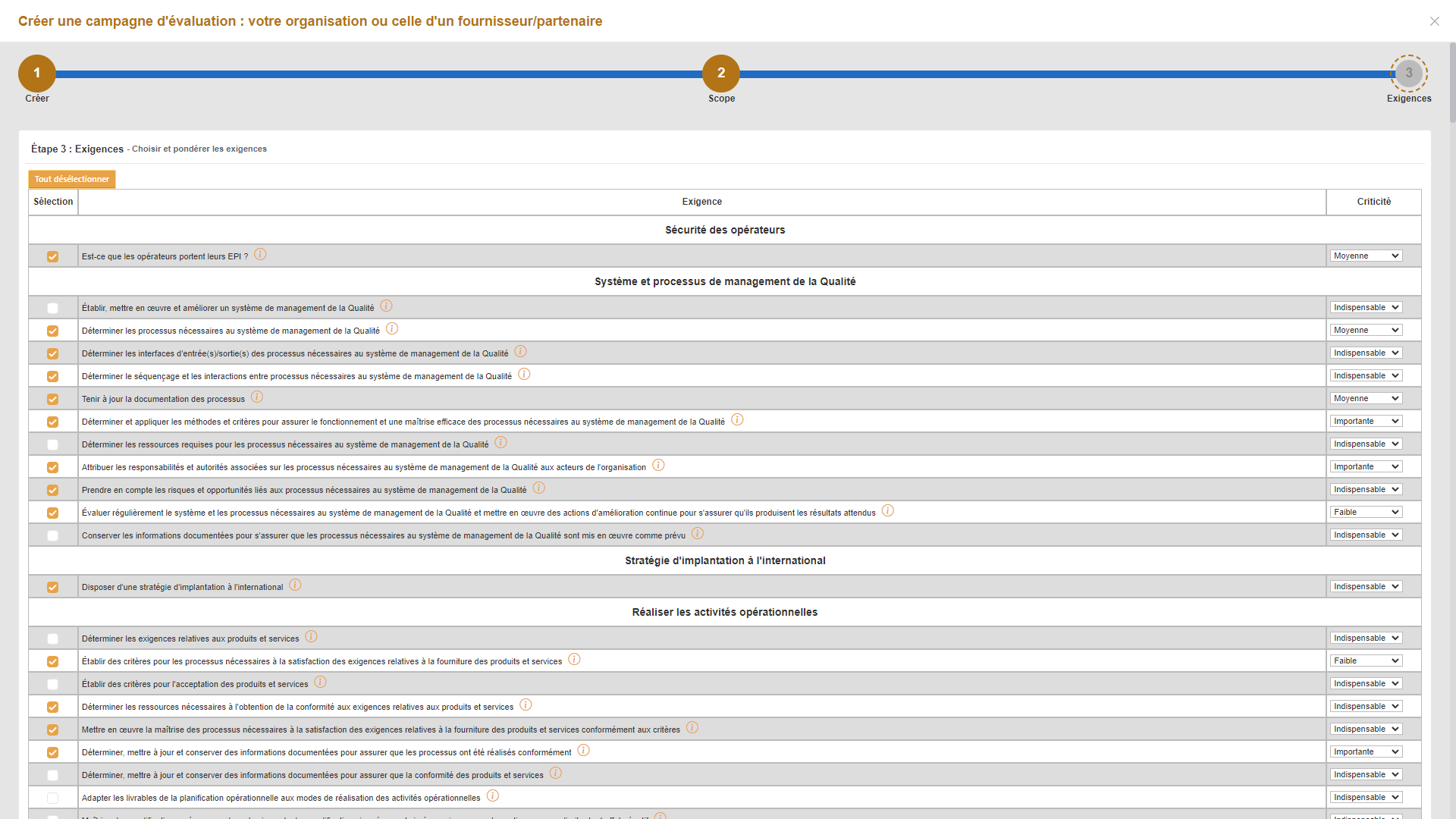Open info icon for 'Tenir à jour la documentation'
The width and height of the screenshot is (1456, 819).
(257, 397)
